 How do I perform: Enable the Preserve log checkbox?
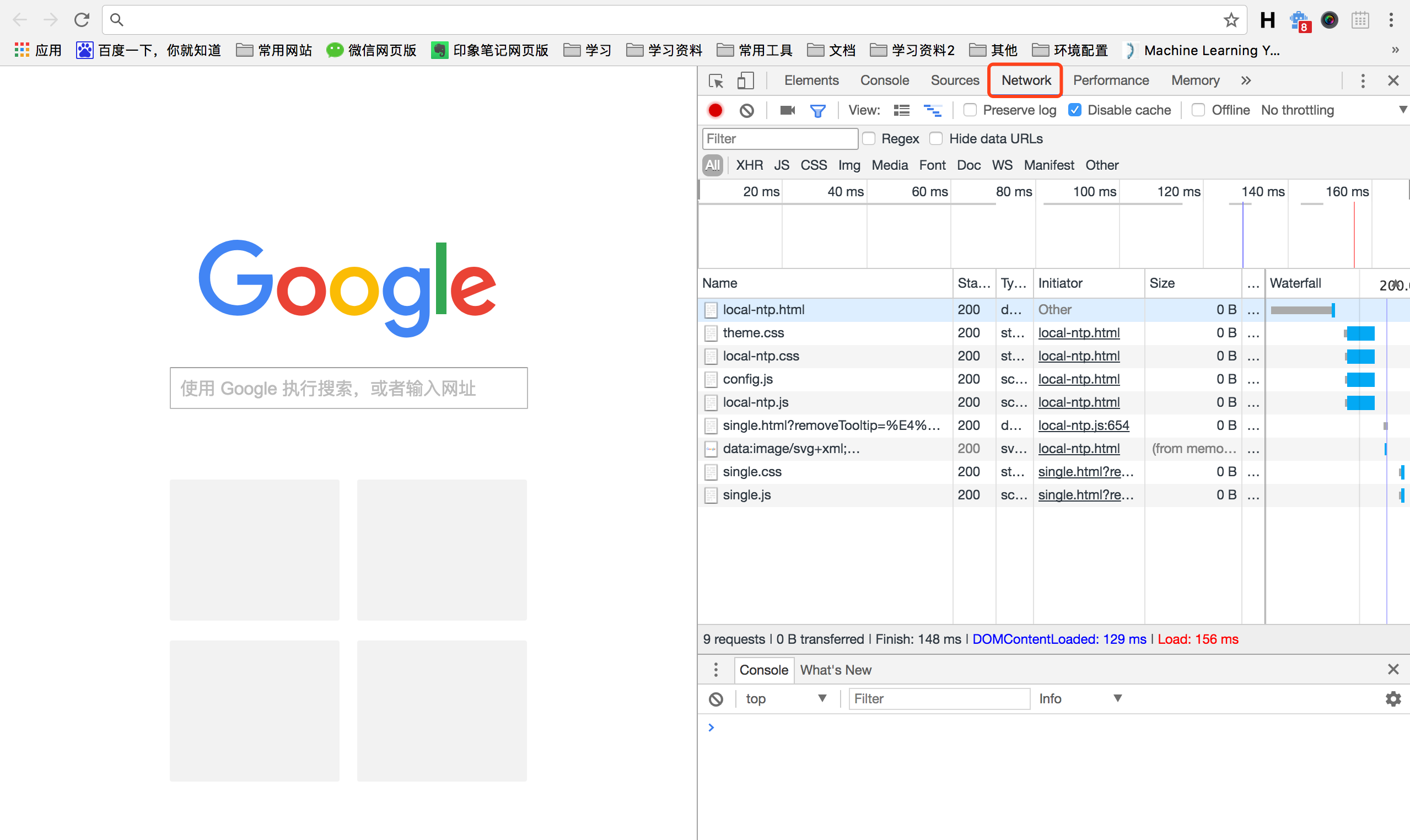(970, 110)
